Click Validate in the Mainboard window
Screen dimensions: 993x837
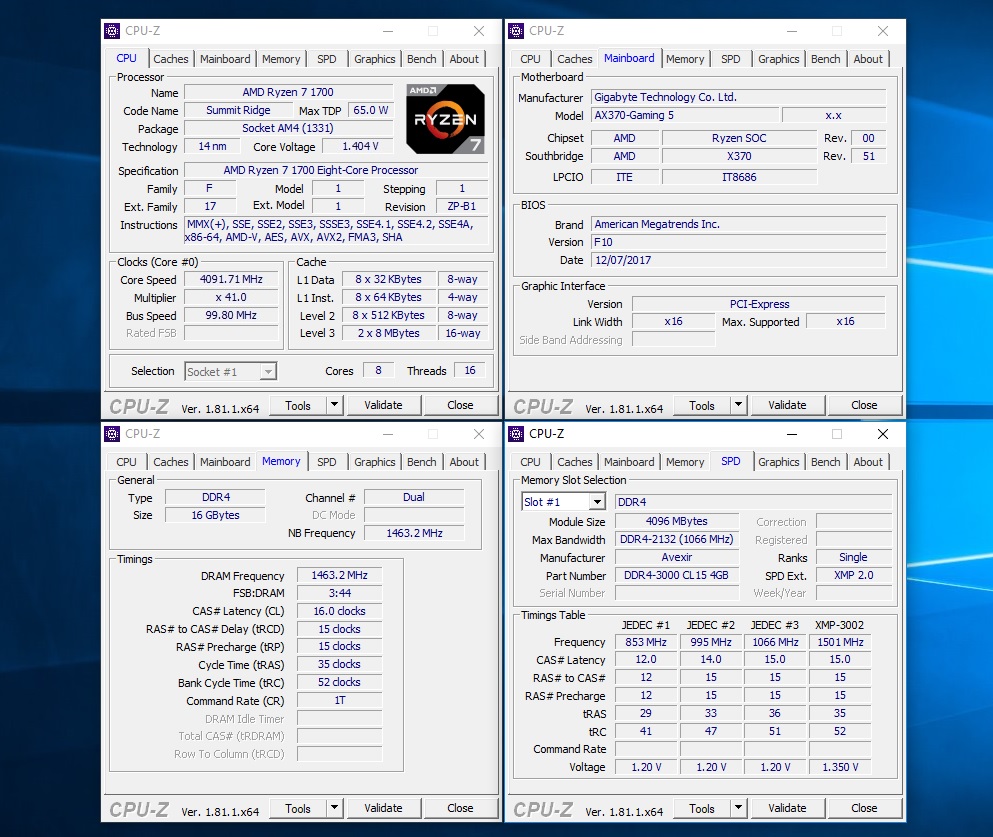(787, 405)
